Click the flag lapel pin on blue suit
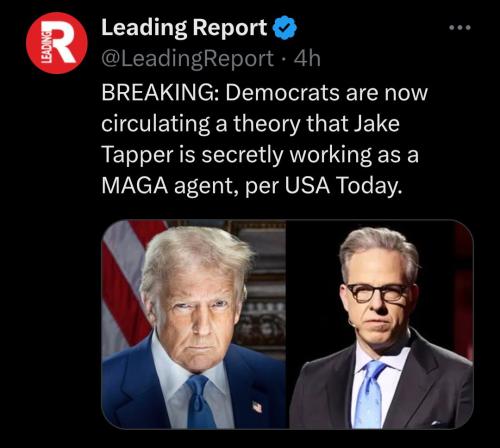This screenshot has height=448, width=500. 257,407
